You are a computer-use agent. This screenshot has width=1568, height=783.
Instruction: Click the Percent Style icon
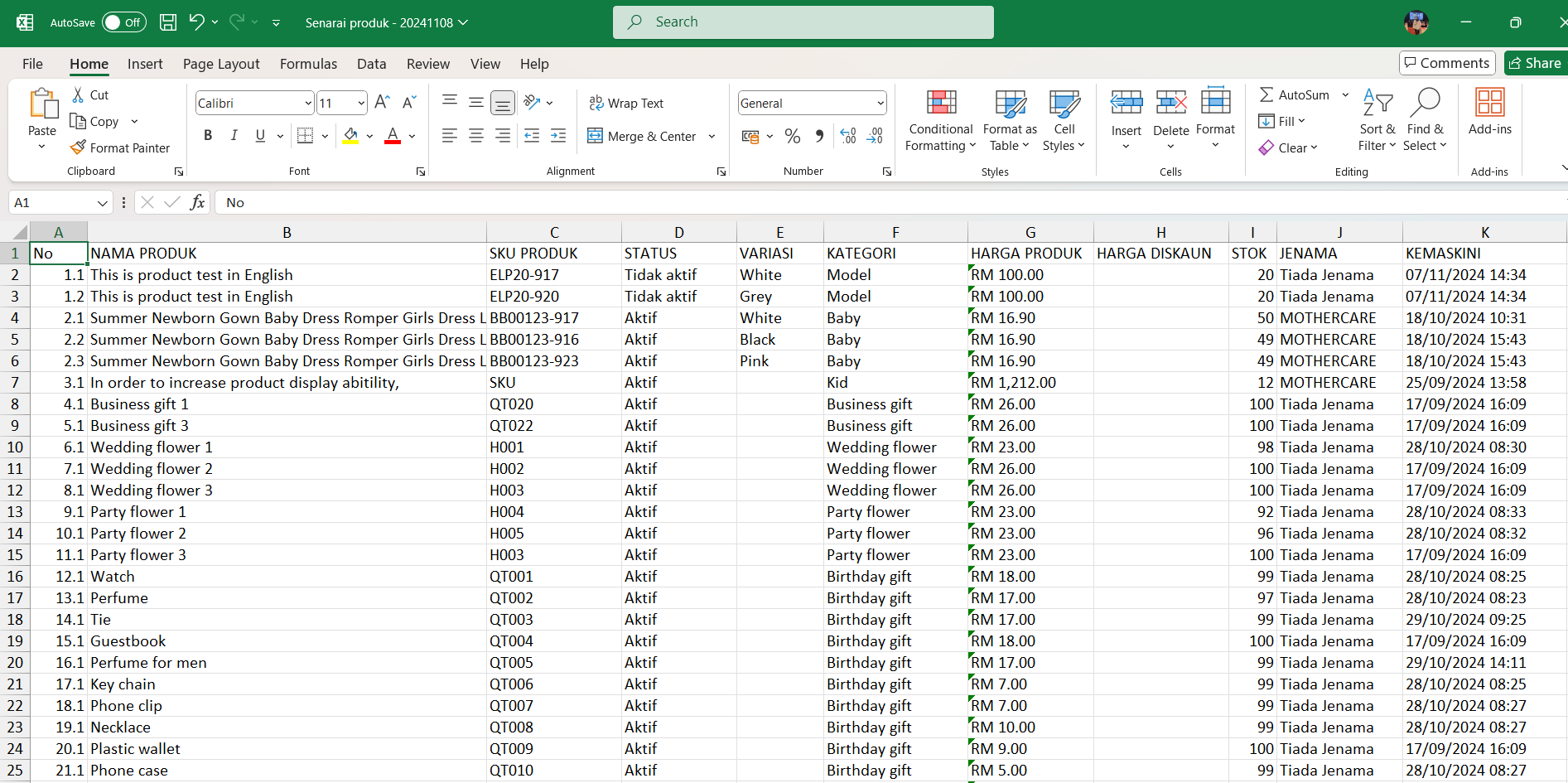click(x=793, y=136)
